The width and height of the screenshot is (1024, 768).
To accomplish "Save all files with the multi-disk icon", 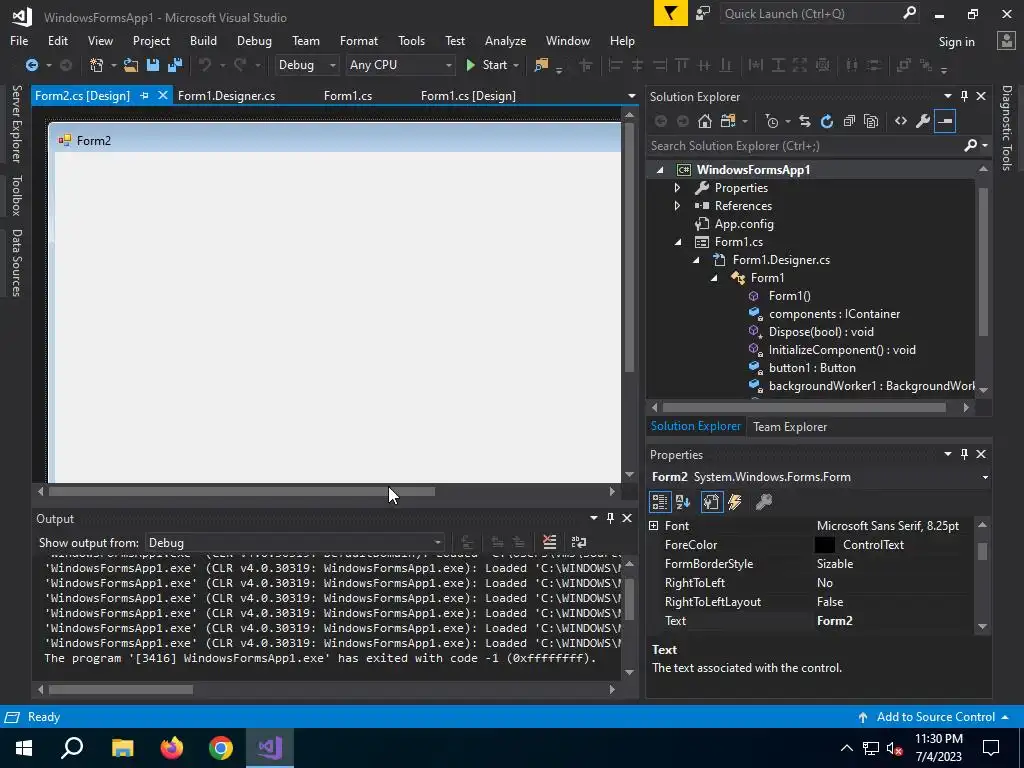I will coord(175,65).
